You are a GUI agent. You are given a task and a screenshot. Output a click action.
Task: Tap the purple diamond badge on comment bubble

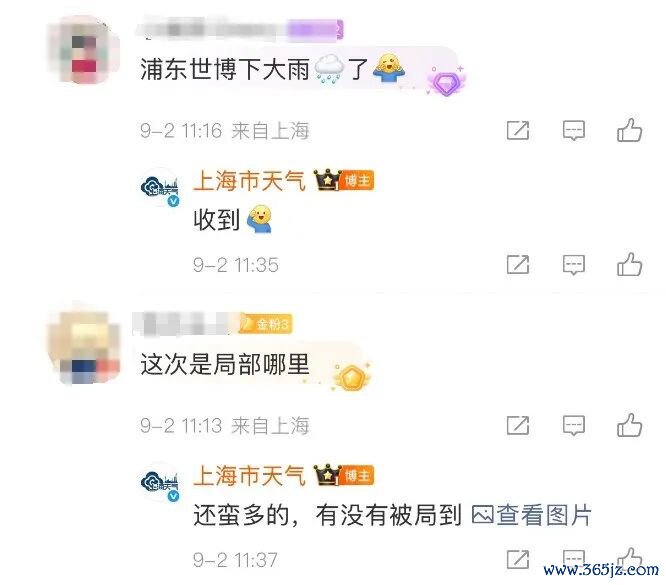point(446,82)
